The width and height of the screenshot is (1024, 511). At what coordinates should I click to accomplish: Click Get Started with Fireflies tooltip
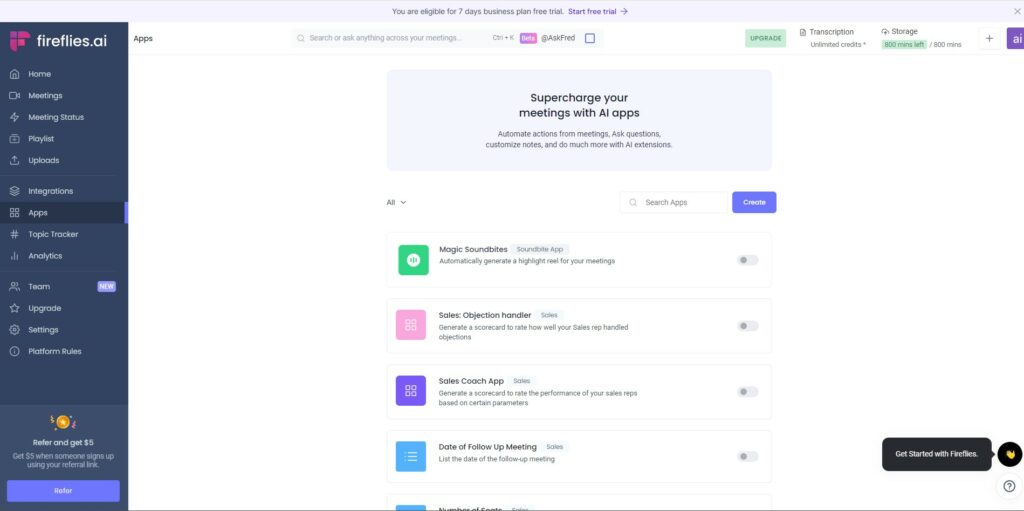pos(936,454)
